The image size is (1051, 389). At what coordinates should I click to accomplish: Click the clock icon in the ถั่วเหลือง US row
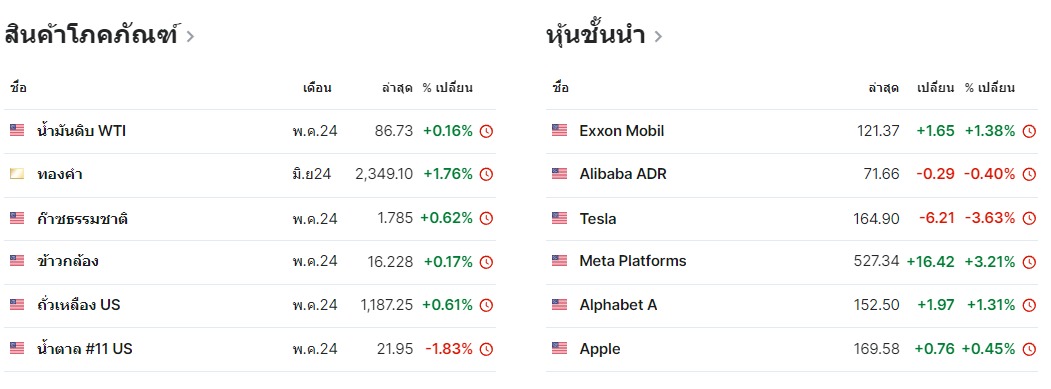[487, 306]
